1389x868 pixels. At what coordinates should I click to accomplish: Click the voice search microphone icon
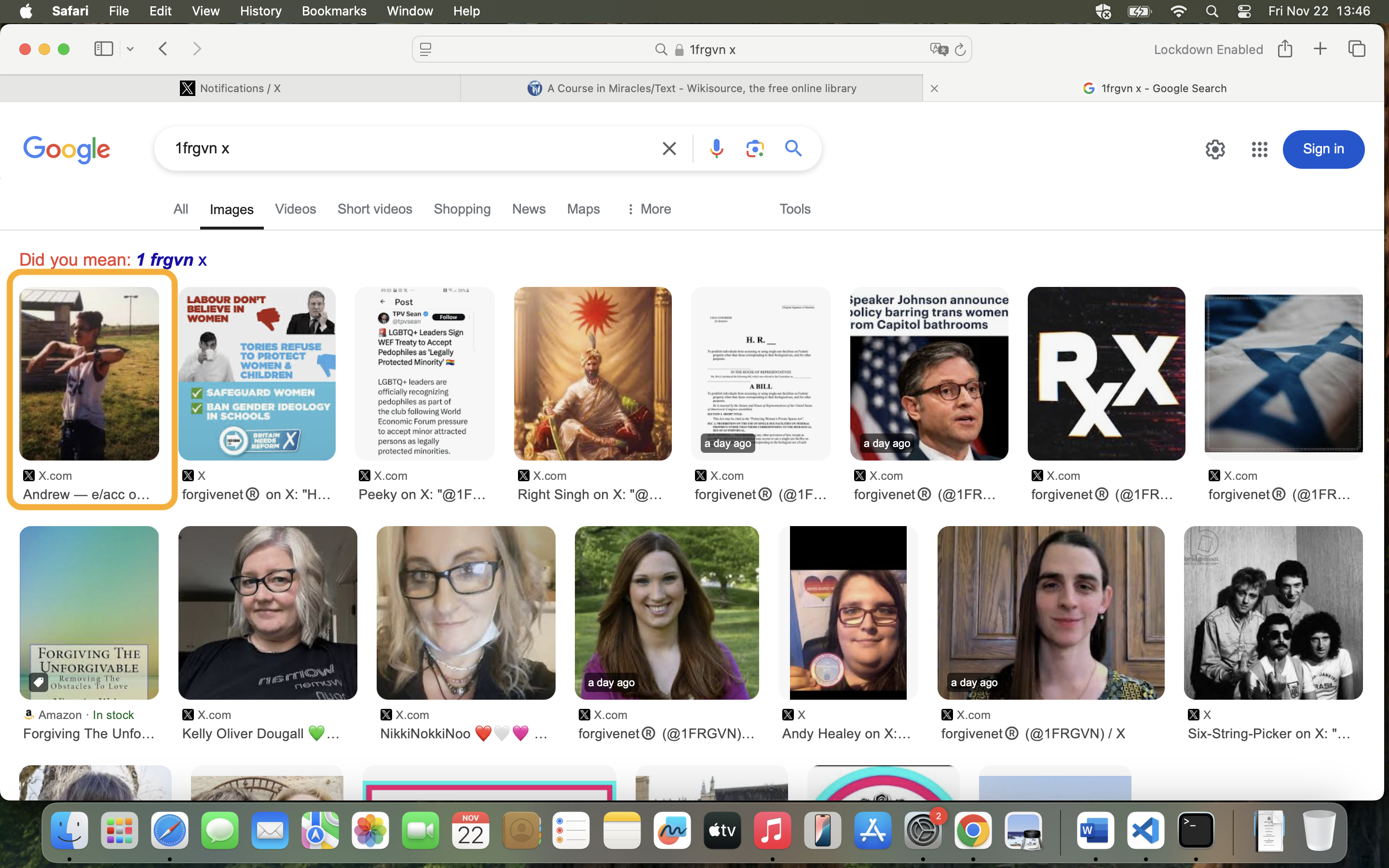point(716,149)
